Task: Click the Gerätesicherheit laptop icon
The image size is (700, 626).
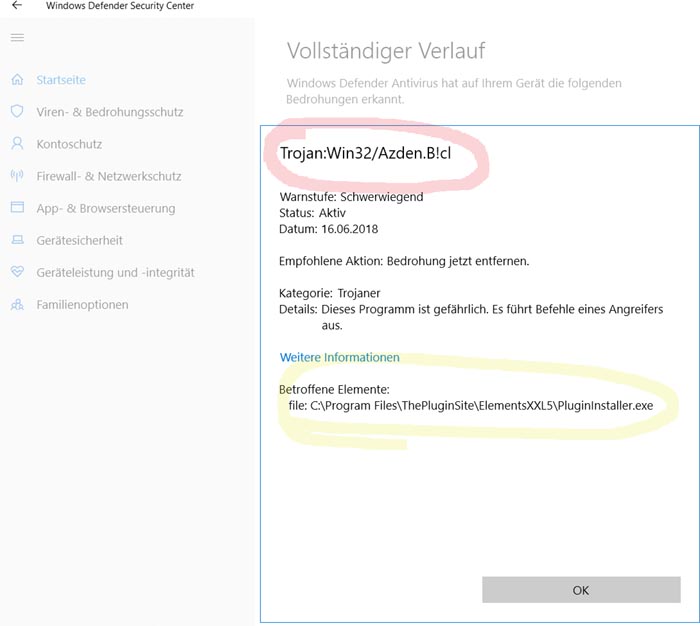Action: point(17,240)
